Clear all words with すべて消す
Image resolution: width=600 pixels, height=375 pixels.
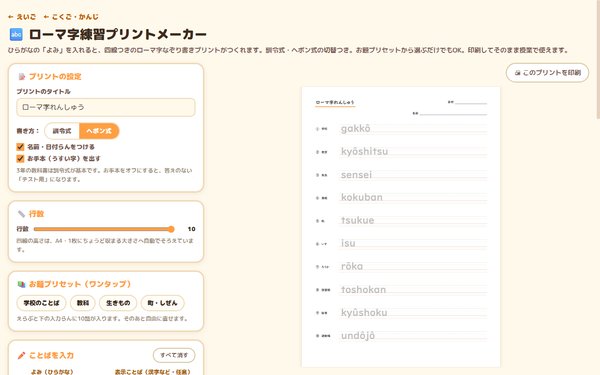pyautogui.click(x=174, y=355)
